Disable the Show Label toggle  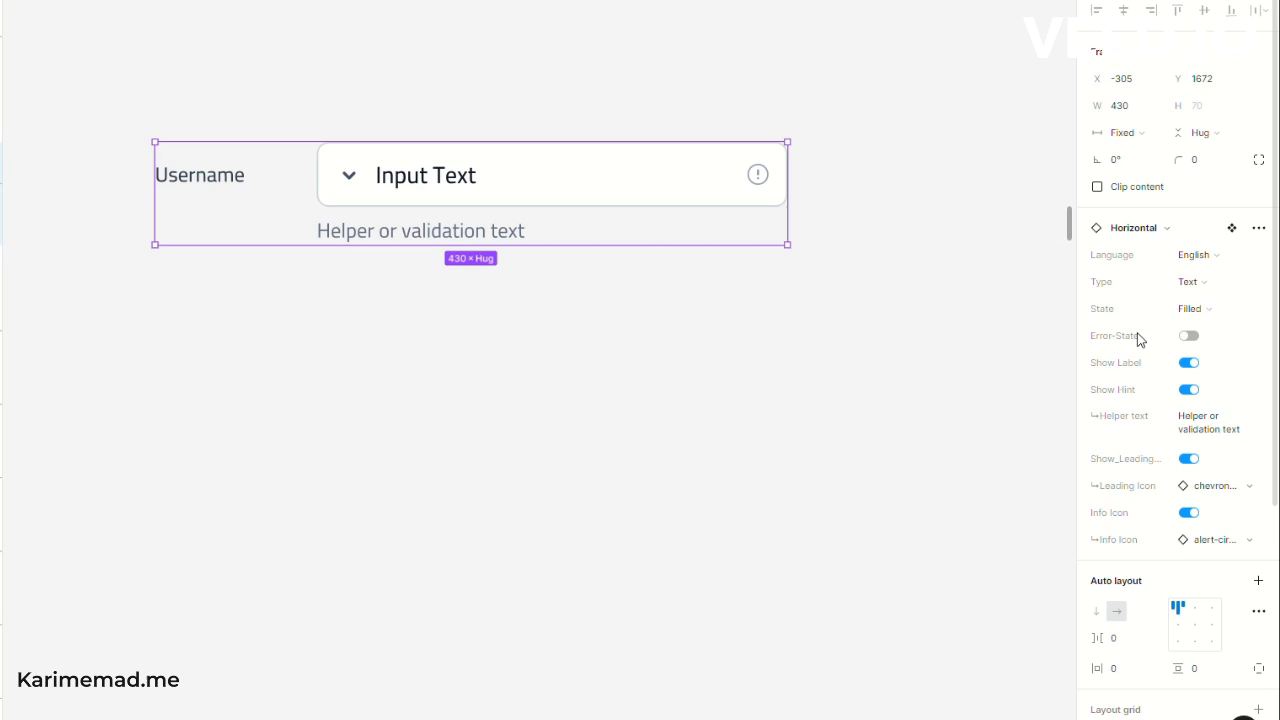pos(1188,363)
